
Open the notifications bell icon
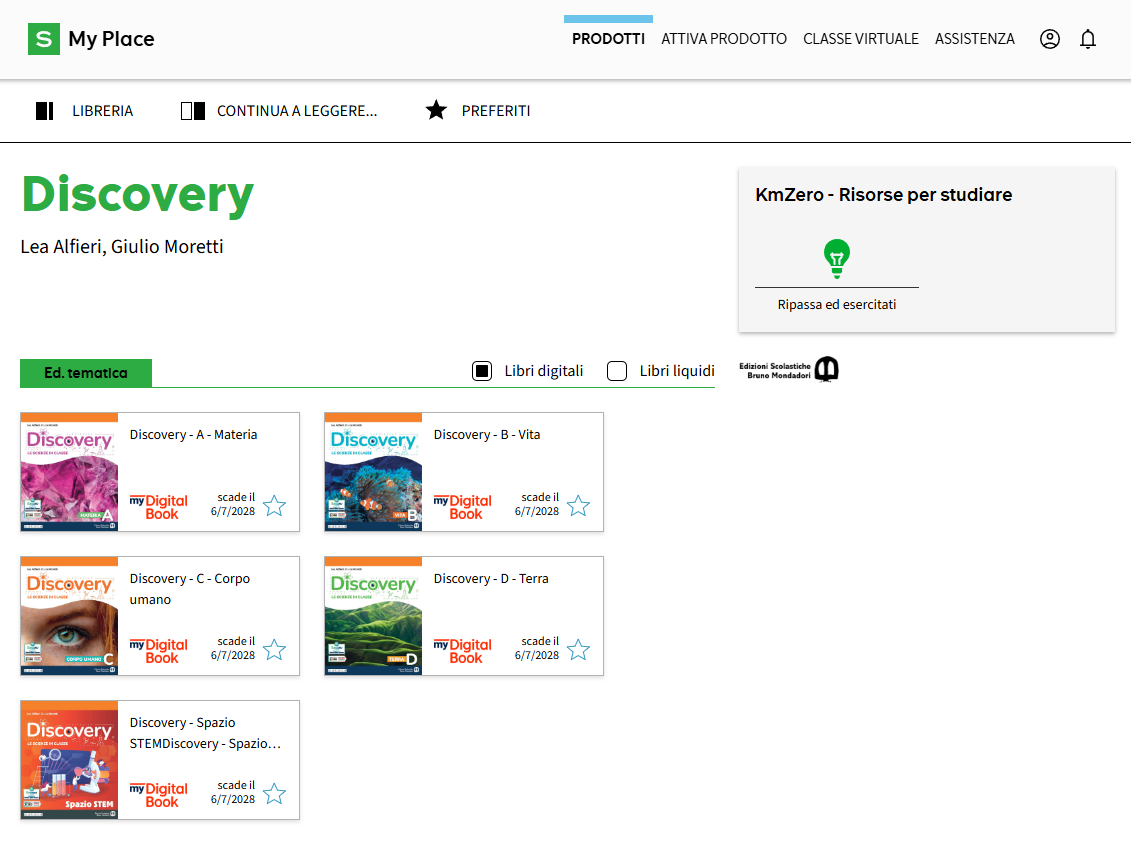pyautogui.click(x=1088, y=39)
